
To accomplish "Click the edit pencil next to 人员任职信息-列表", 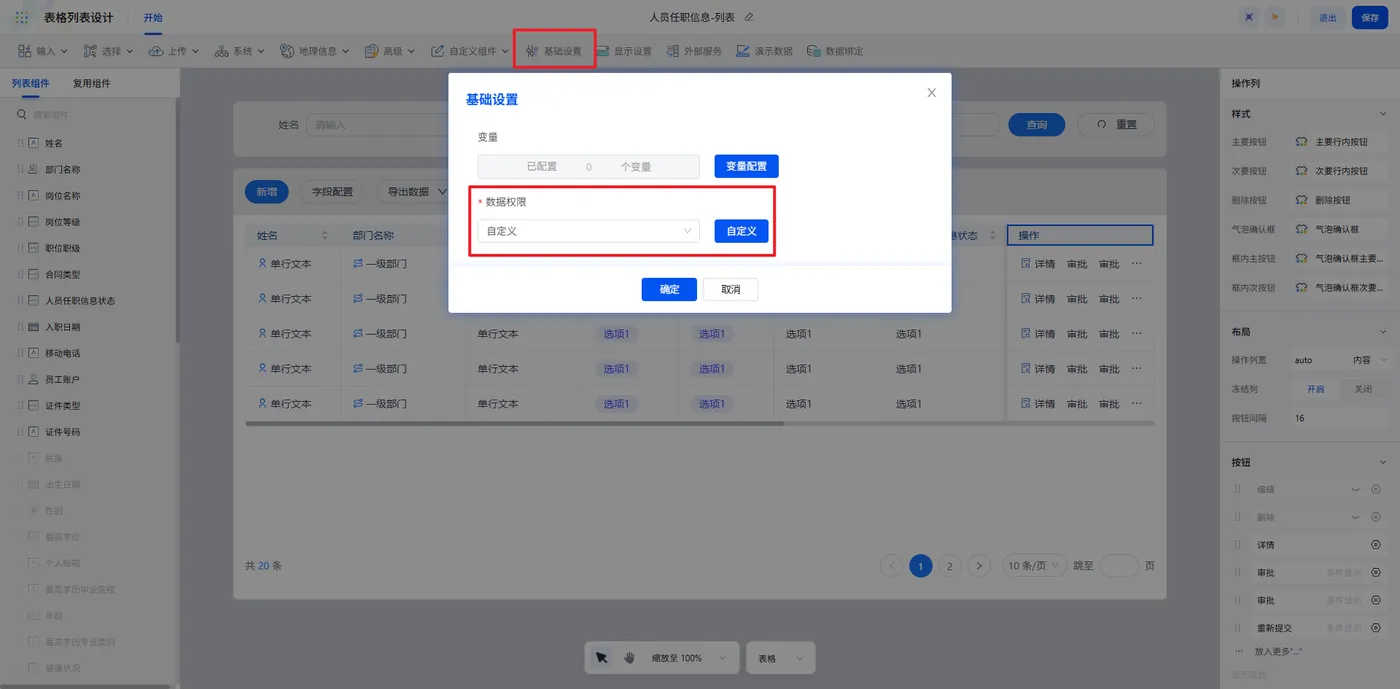I will point(749,17).
